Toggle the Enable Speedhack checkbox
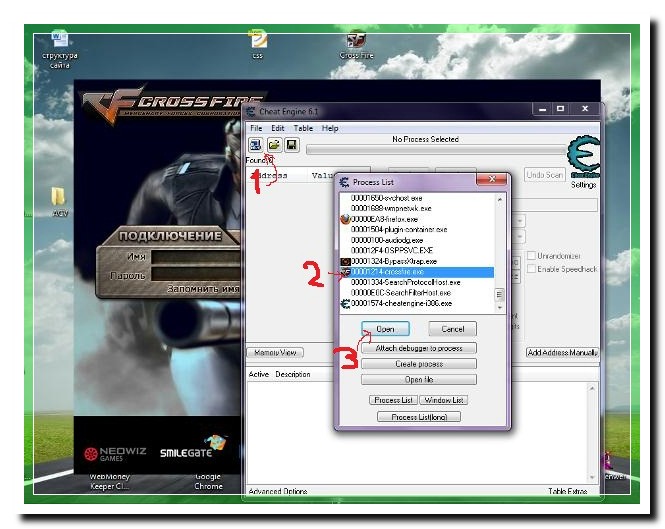This screenshot has height=529, width=665. point(531,269)
